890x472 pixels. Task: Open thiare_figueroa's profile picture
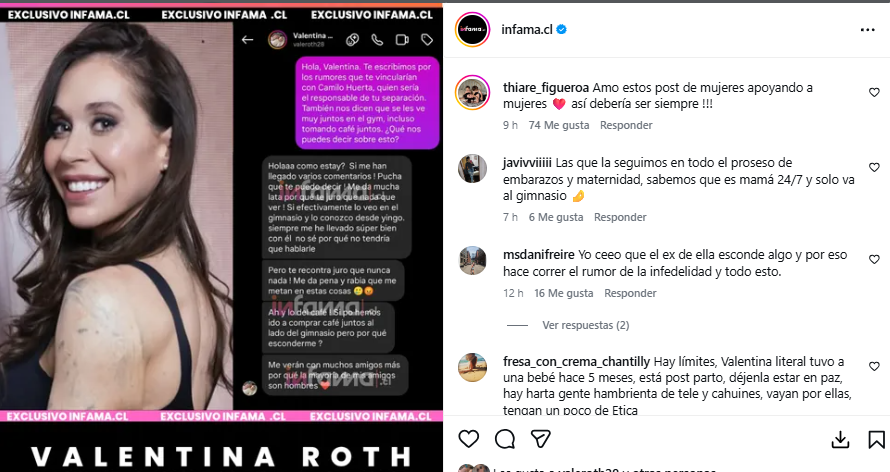click(x=472, y=92)
